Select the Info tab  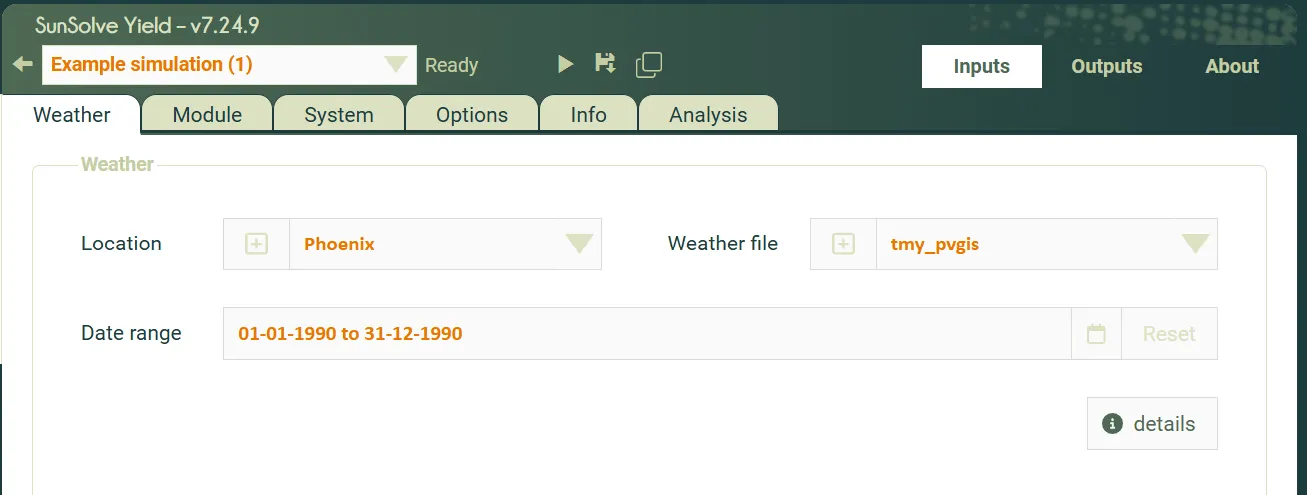pos(588,115)
